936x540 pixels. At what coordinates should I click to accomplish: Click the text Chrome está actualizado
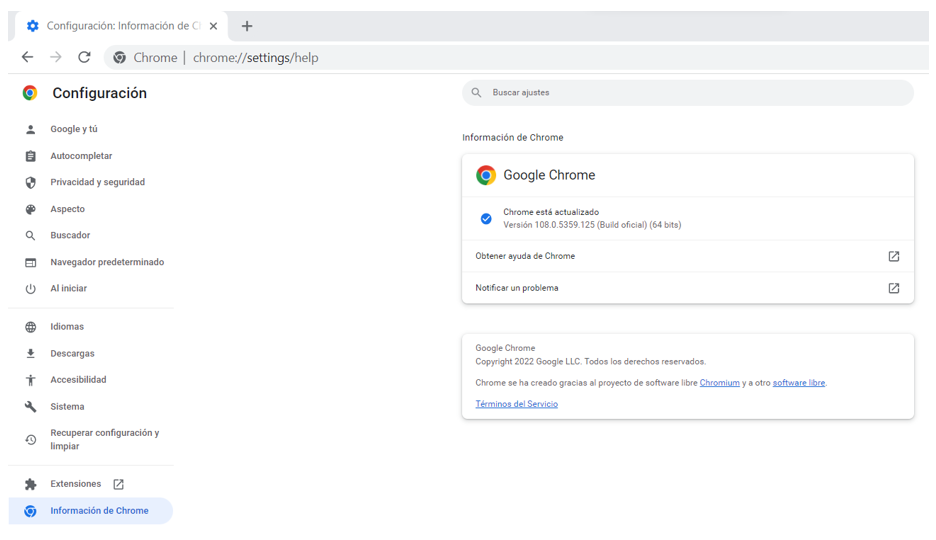click(x=551, y=212)
